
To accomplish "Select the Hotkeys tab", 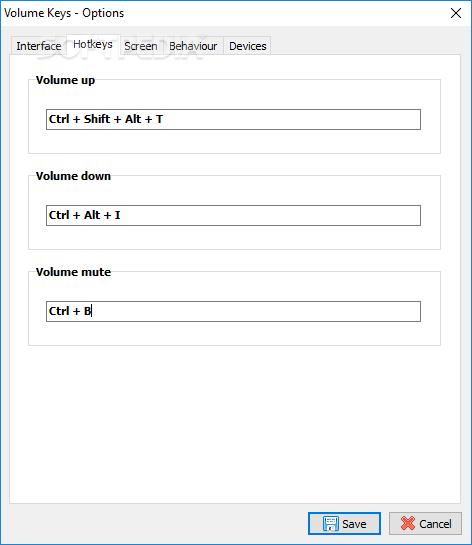I will coord(93,44).
